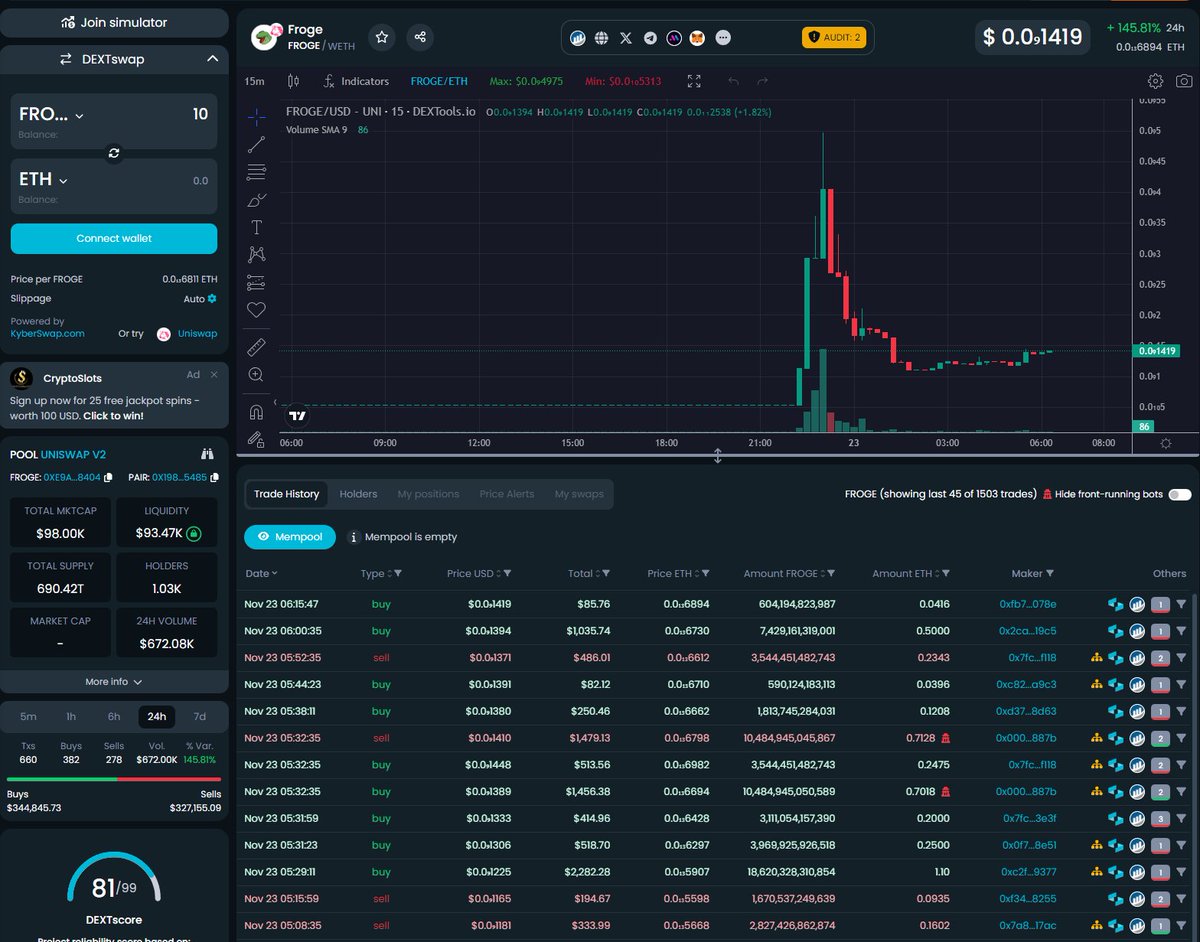The width and height of the screenshot is (1200, 942).
Task: Click the amount field showing 10
Action: tap(200, 115)
